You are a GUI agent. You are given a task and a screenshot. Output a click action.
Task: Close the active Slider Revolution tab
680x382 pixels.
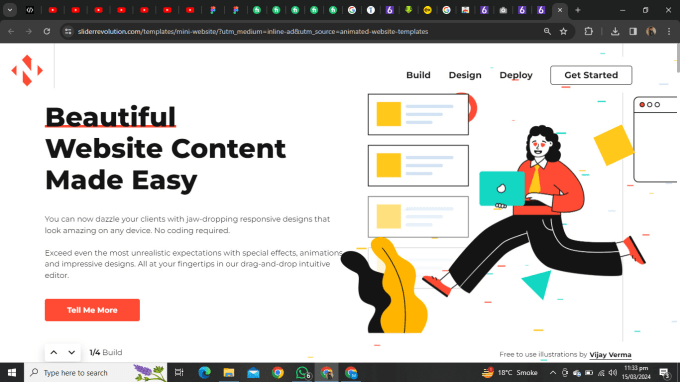(560, 10)
